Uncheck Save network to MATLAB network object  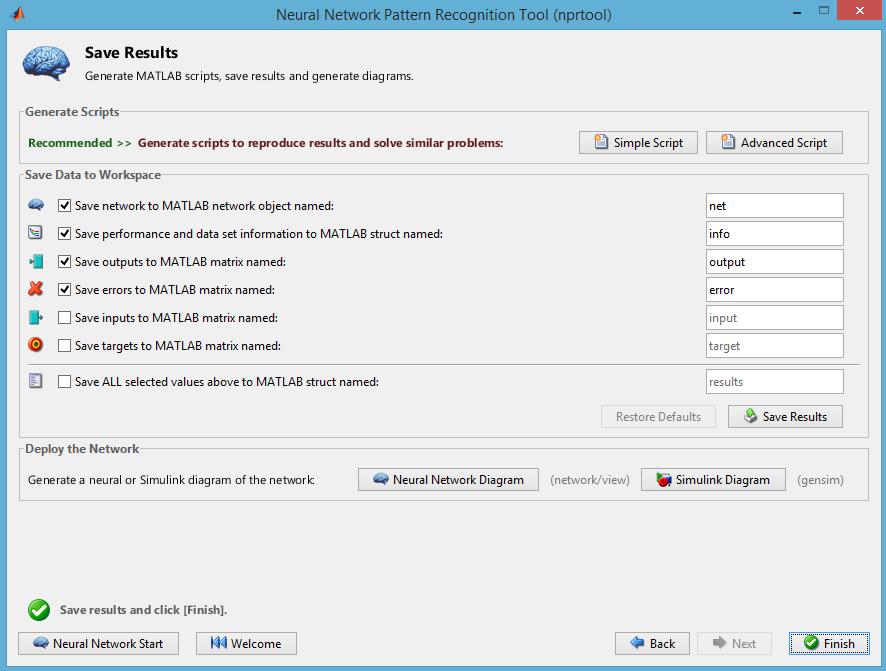point(64,206)
